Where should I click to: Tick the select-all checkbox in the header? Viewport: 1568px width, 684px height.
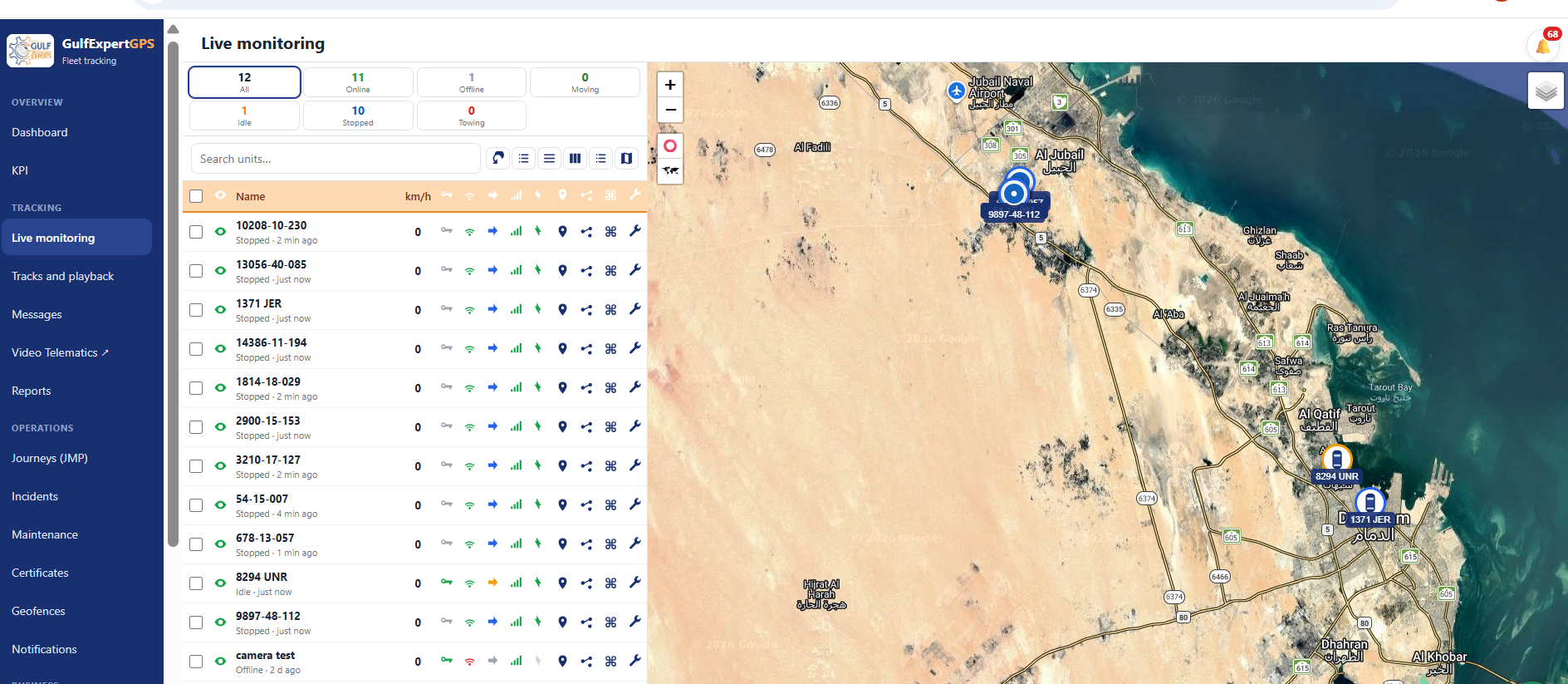pyautogui.click(x=196, y=196)
